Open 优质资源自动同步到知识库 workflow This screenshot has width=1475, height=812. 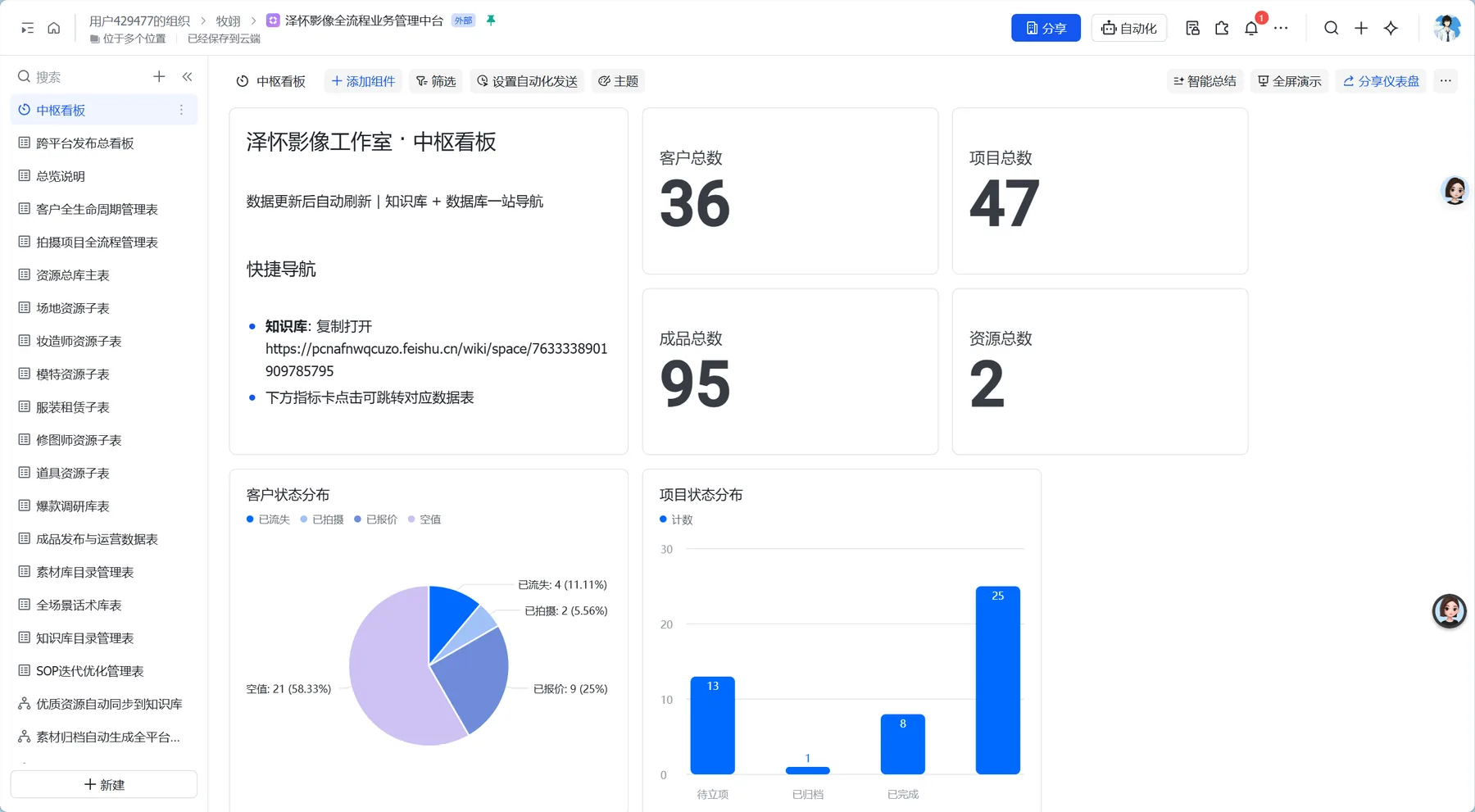coord(104,704)
